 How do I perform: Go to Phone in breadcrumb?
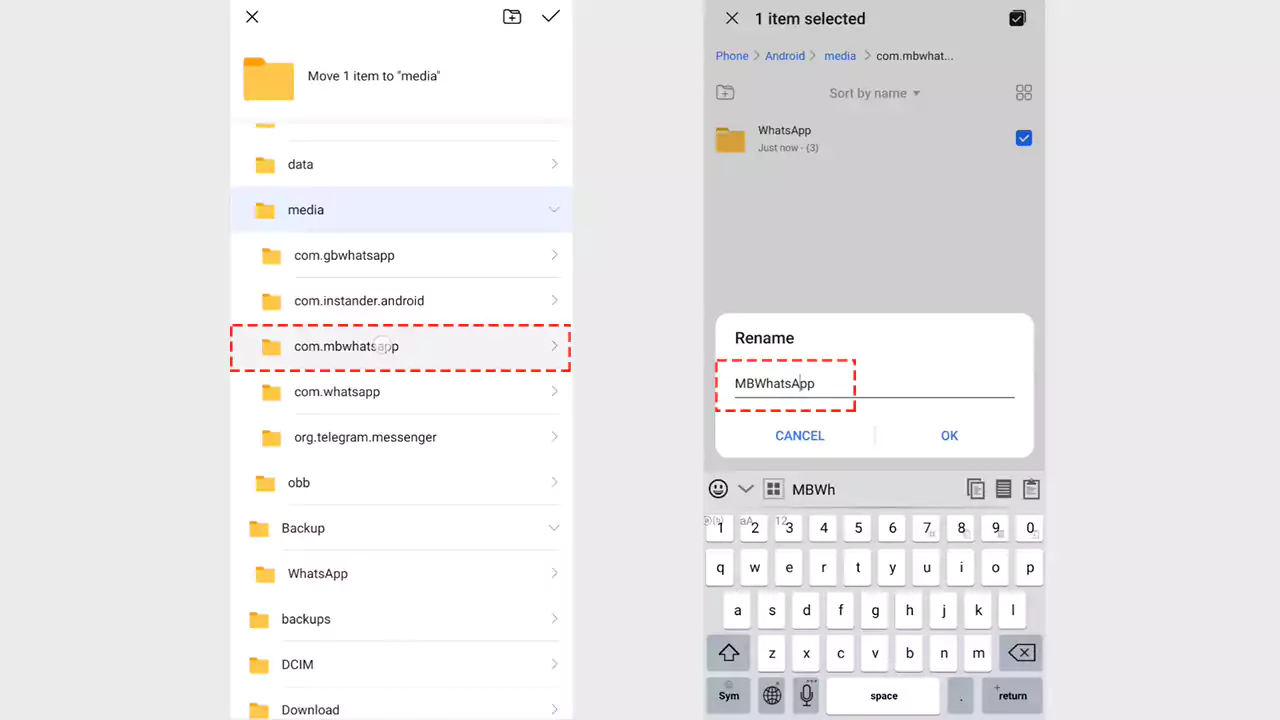732,56
